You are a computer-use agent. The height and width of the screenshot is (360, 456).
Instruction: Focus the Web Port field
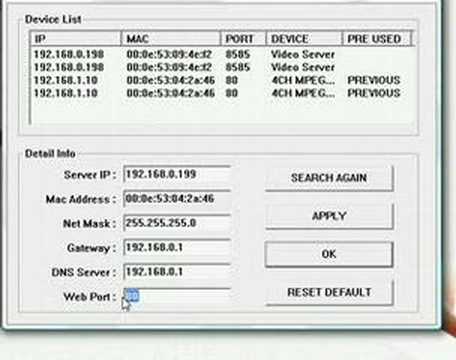pos(177,296)
